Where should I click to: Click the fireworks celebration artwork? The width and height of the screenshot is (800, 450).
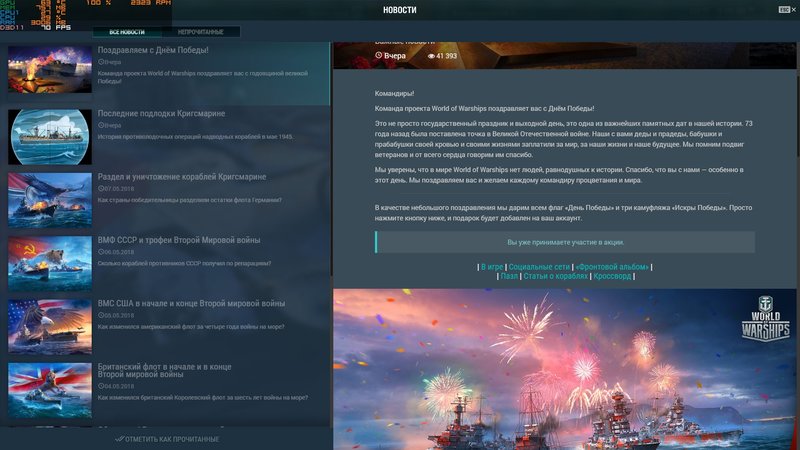point(564,369)
